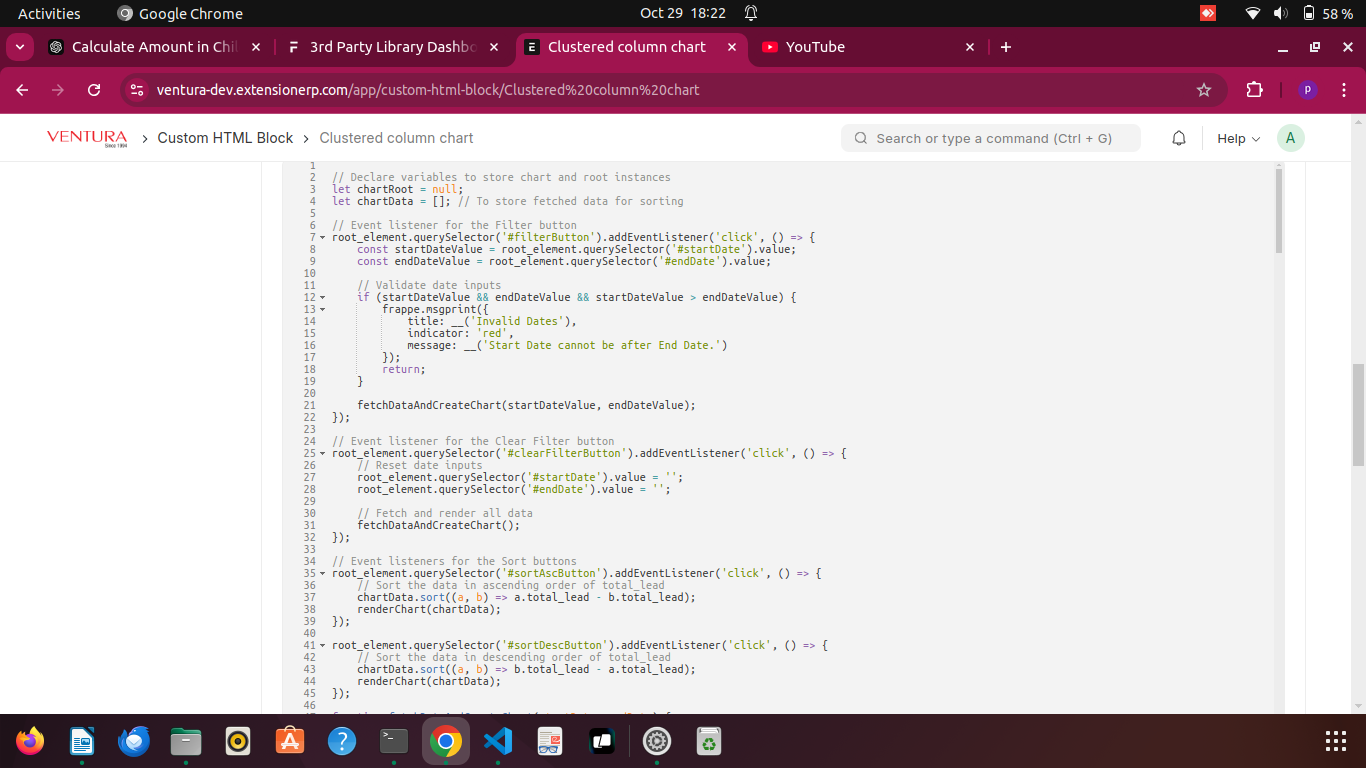Focus the search or command bar
Image resolution: width=1366 pixels, height=768 pixels.
[x=991, y=138]
